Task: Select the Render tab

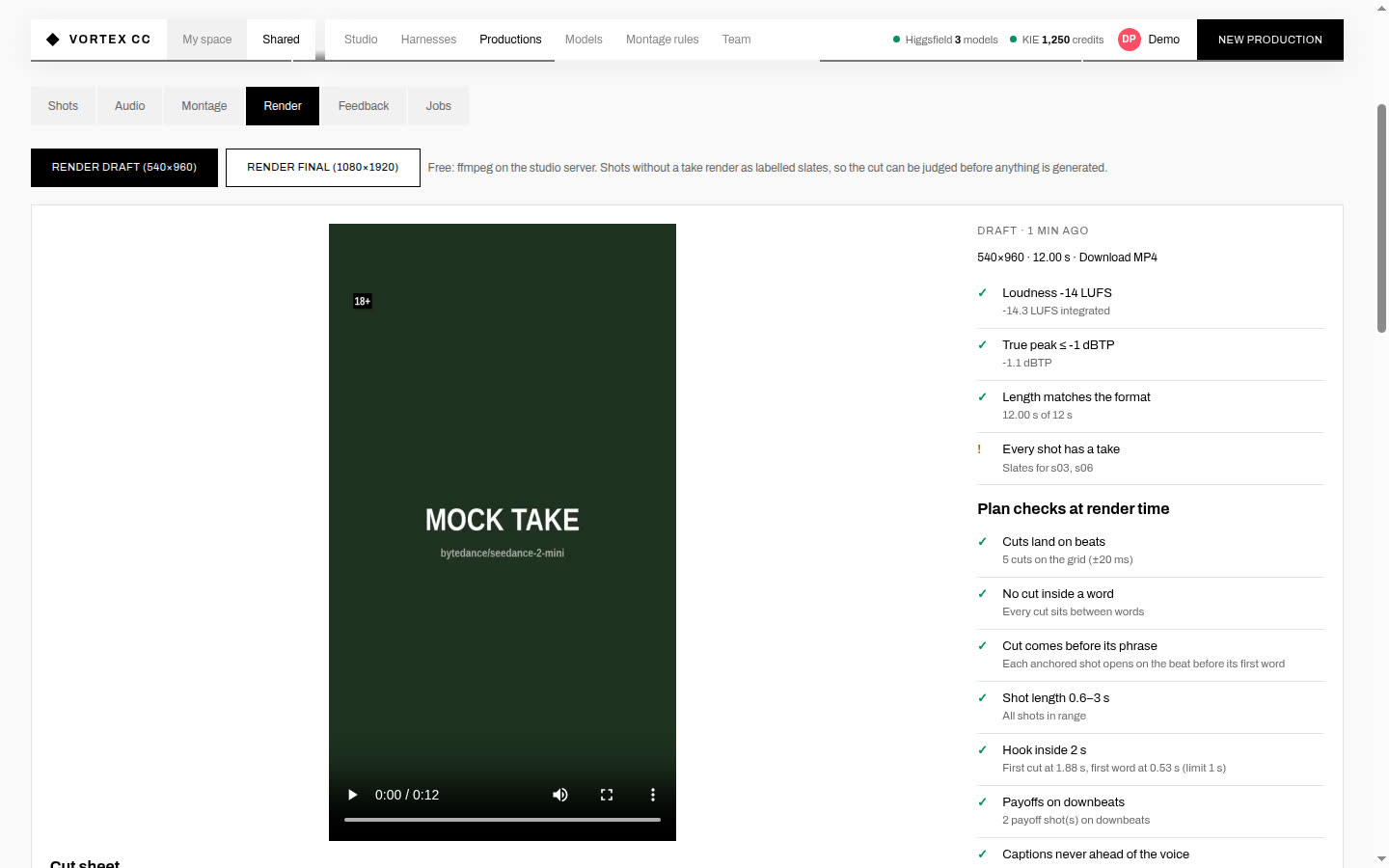Action: (x=283, y=106)
